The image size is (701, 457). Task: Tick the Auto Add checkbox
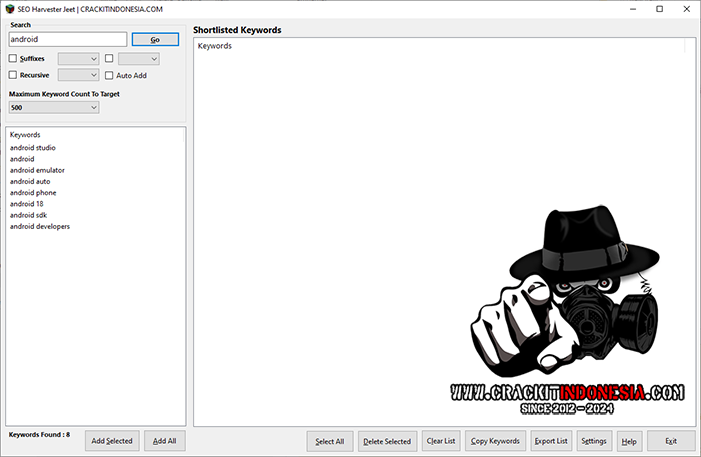(x=109, y=75)
